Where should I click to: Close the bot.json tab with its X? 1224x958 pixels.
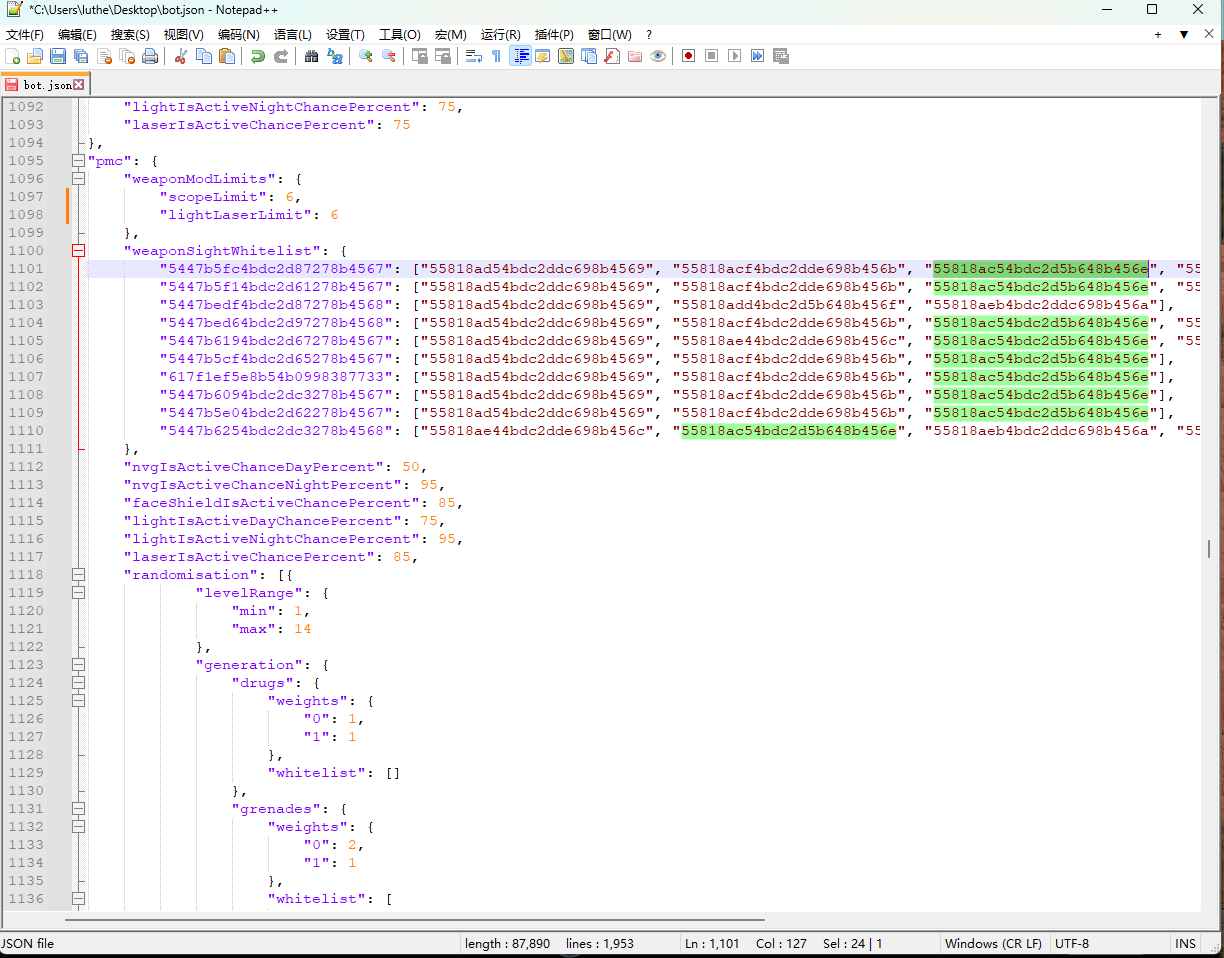(79, 85)
